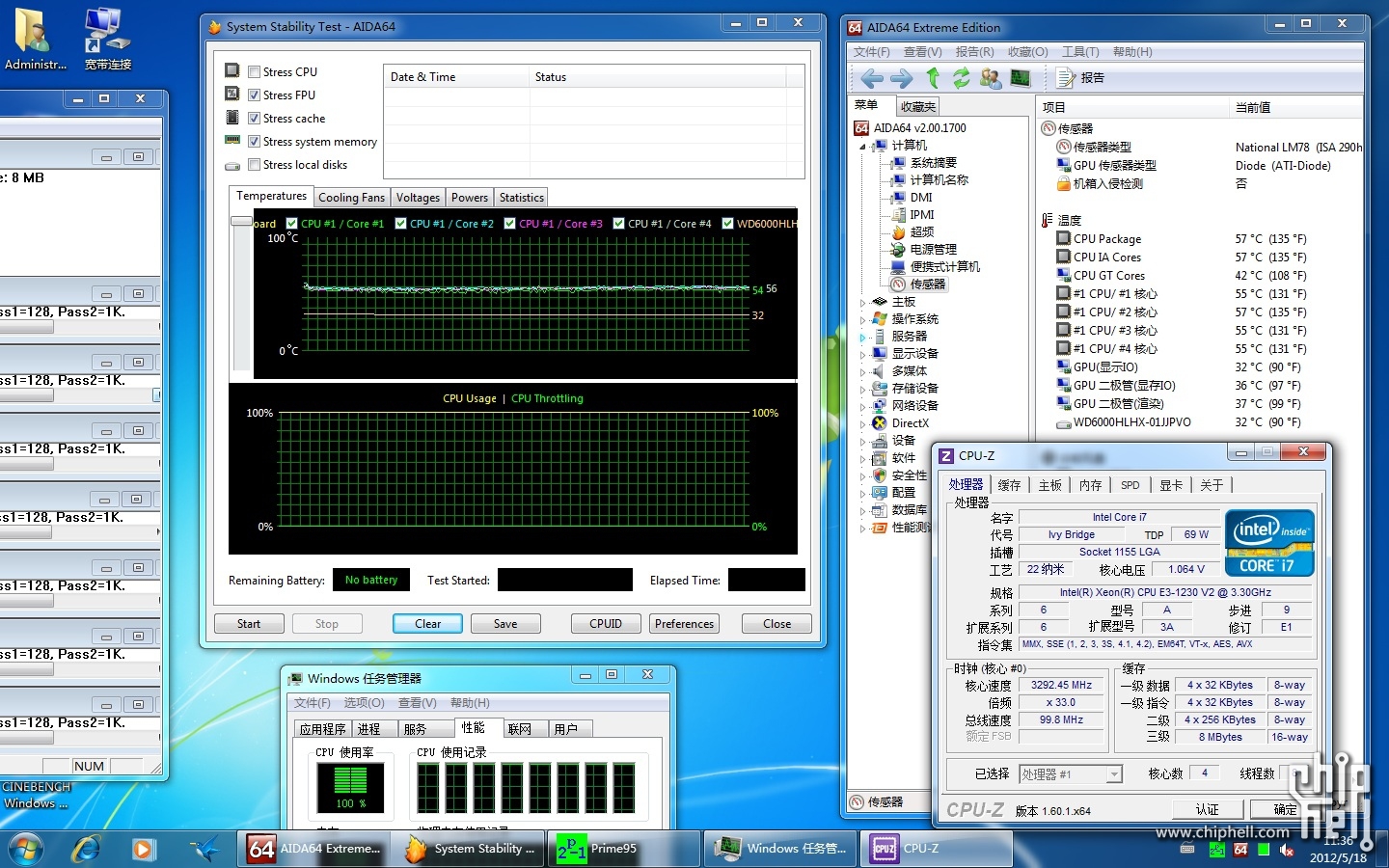Click the AIDA64 back arrow toolbar icon
This screenshot has height=868, width=1389.
872,78
